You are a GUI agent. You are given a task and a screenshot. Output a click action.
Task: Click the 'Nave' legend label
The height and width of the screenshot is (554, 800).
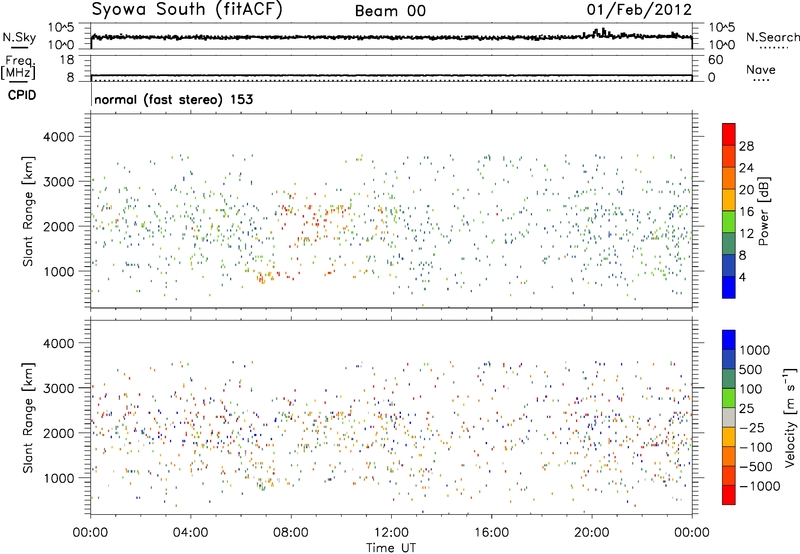(x=760, y=69)
